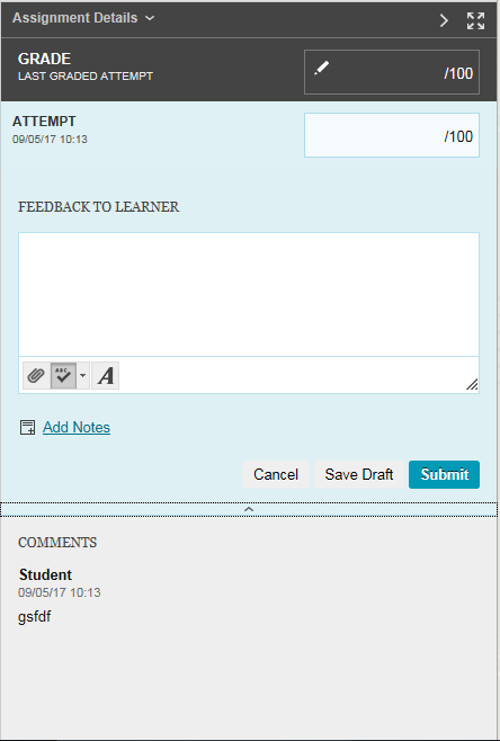Click the Assignment Details title
500x741 pixels.
75,18
